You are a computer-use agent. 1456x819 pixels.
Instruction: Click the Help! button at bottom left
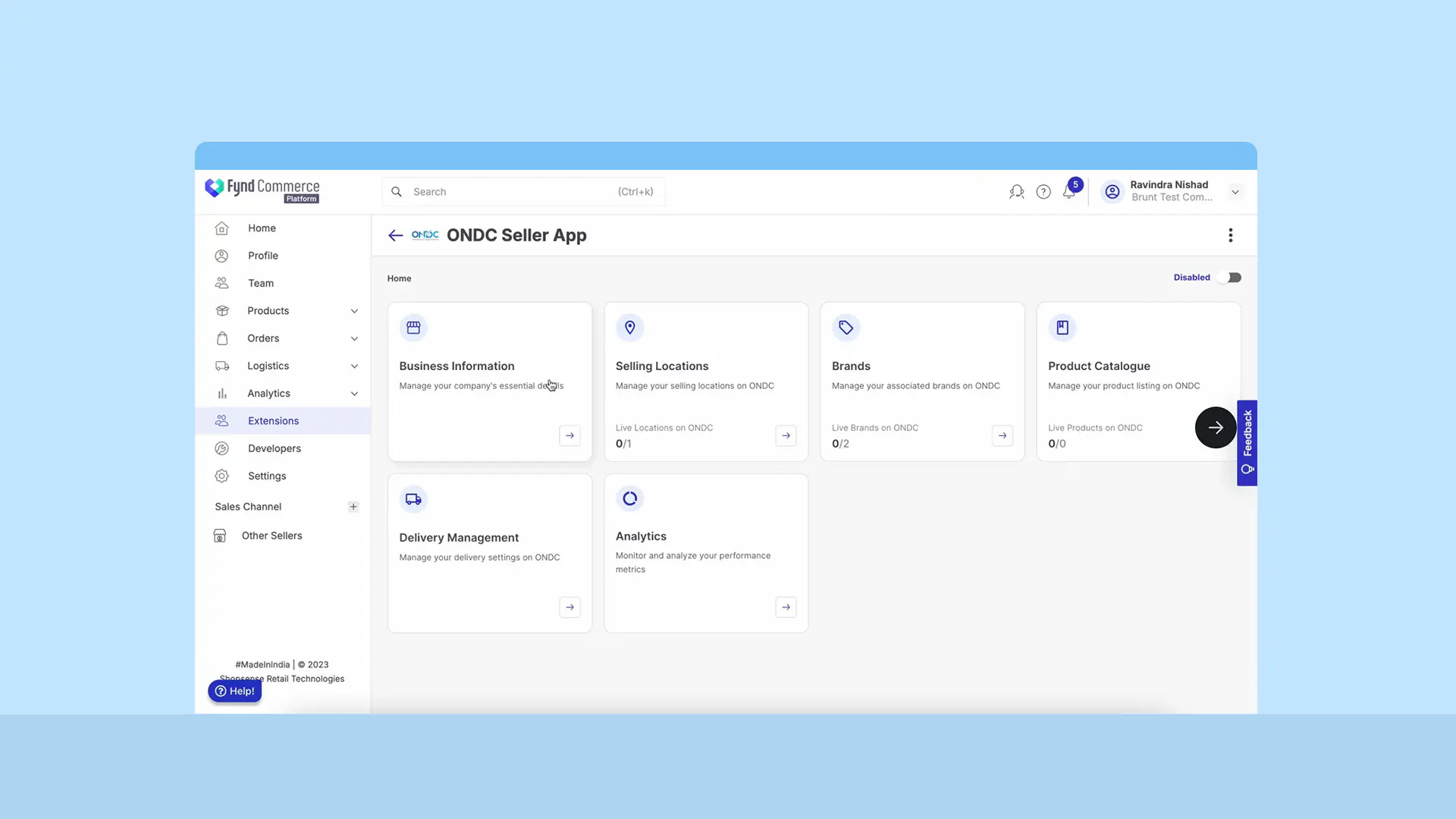234,691
